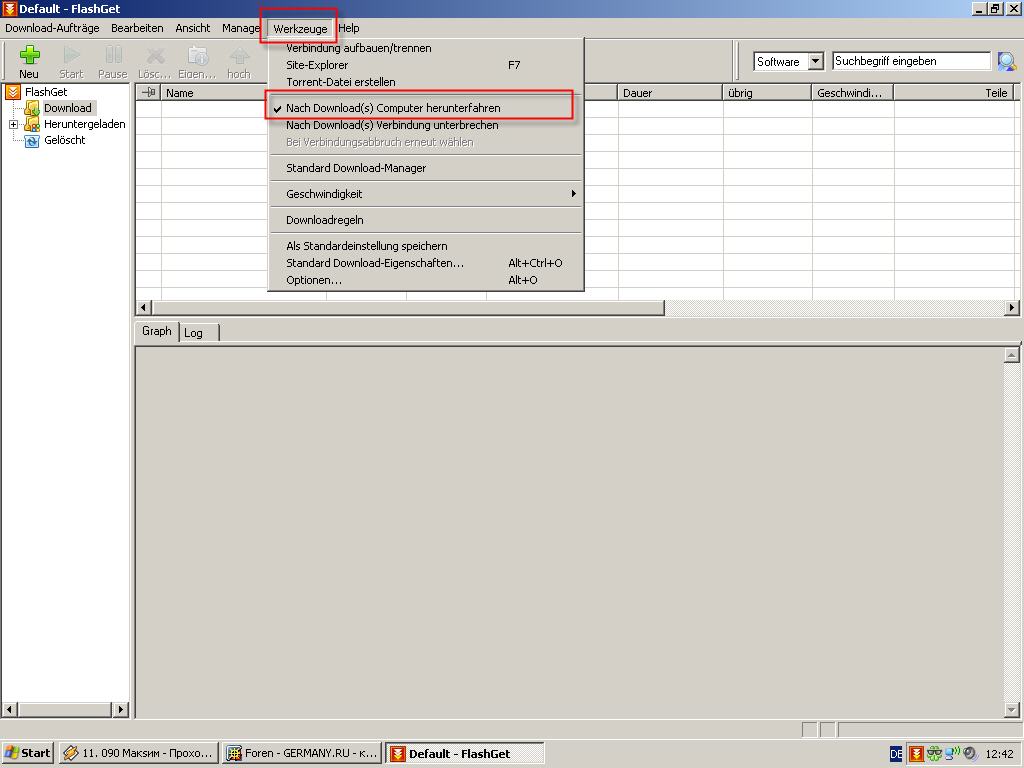Image resolution: width=1024 pixels, height=768 pixels.
Task: Click the network connection tray icon
Action: [952, 754]
